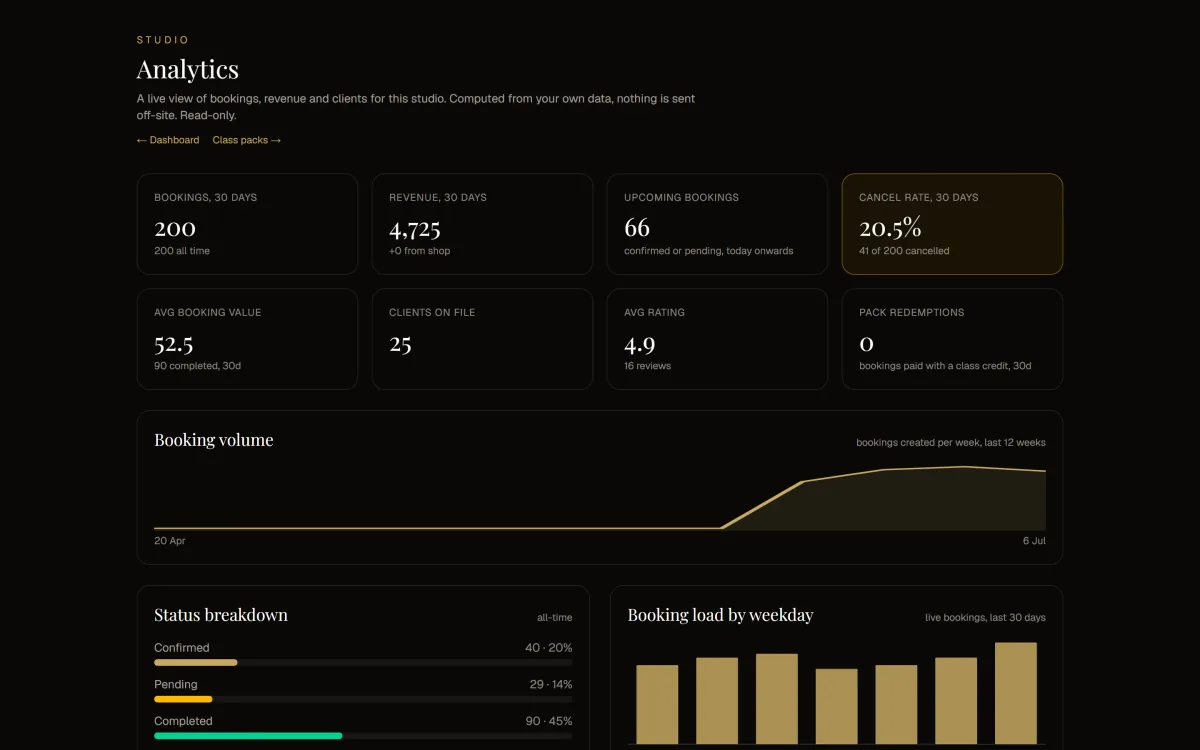This screenshot has width=1200, height=750.
Task: Click the STUDIO label above title
Action: click(163, 40)
